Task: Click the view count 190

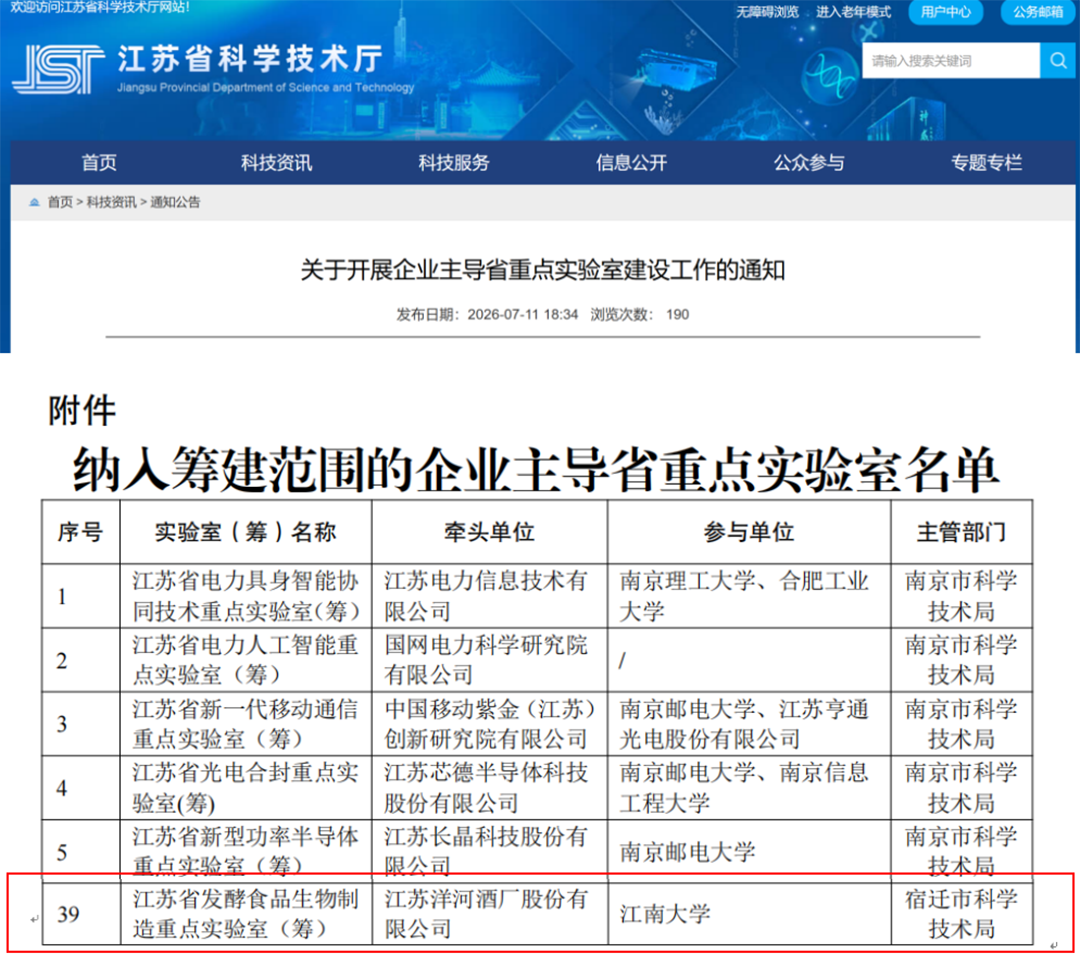Action: tap(677, 315)
